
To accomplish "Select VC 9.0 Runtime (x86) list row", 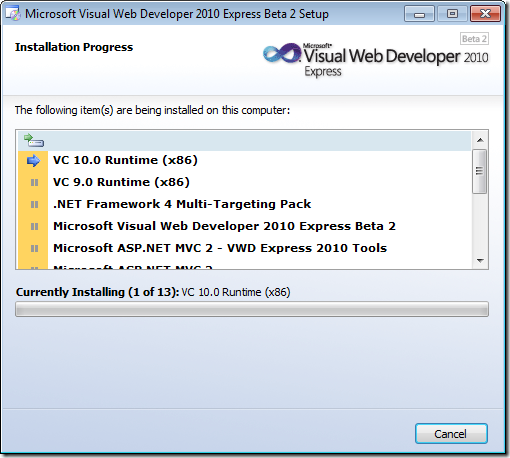I will (245, 182).
